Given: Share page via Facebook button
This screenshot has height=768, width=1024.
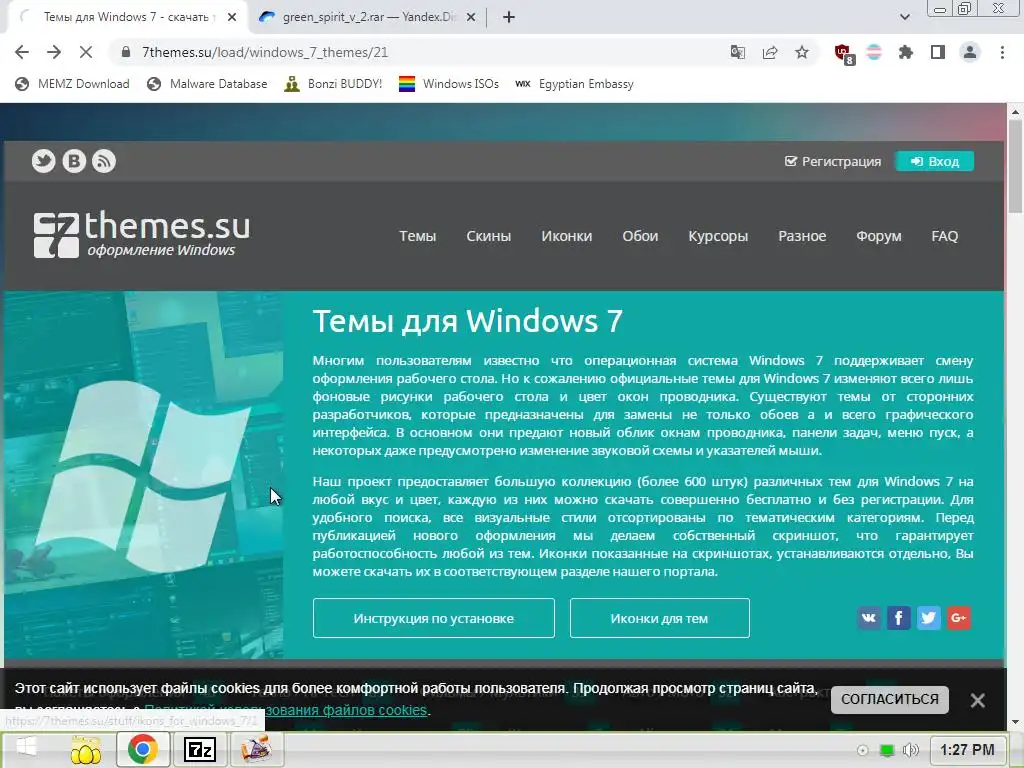Looking at the screenshot, I should point(899,618).
